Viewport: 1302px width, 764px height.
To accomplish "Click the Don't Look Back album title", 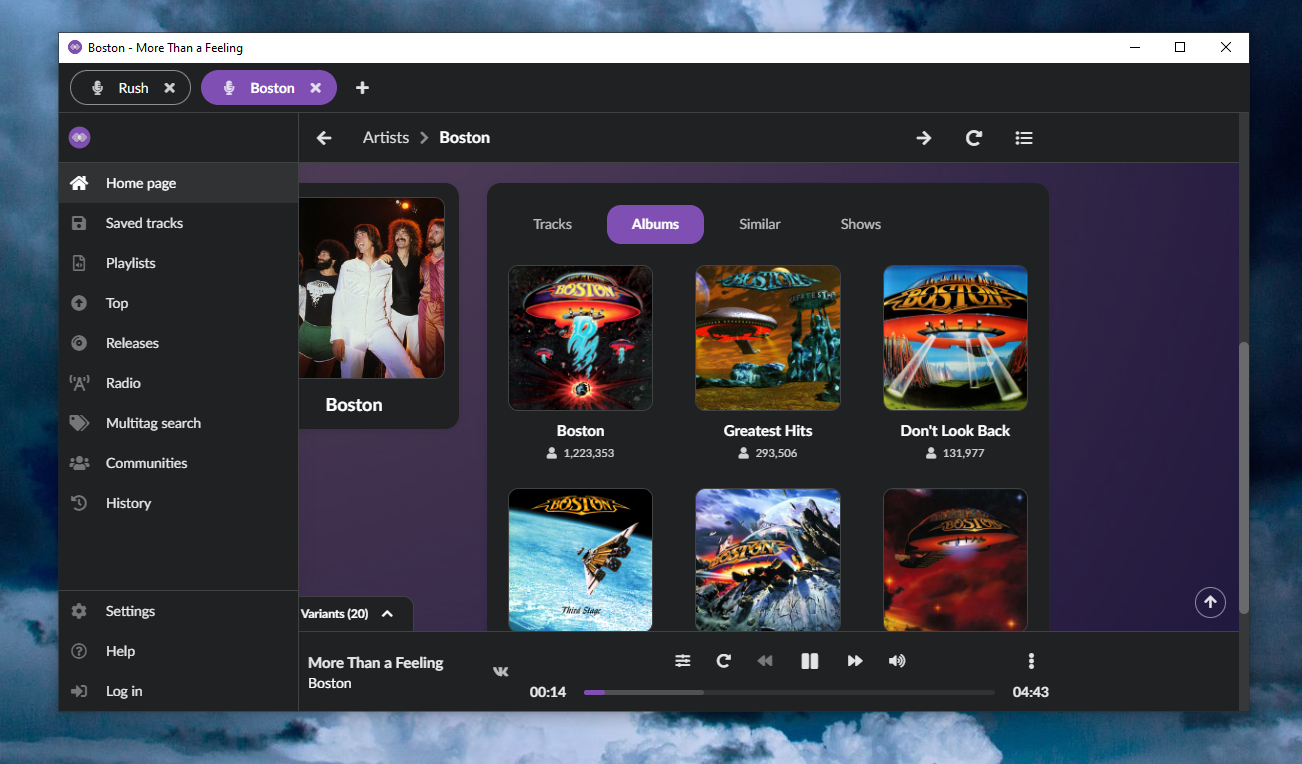I will pyautogui.click(x=955, y=431).
